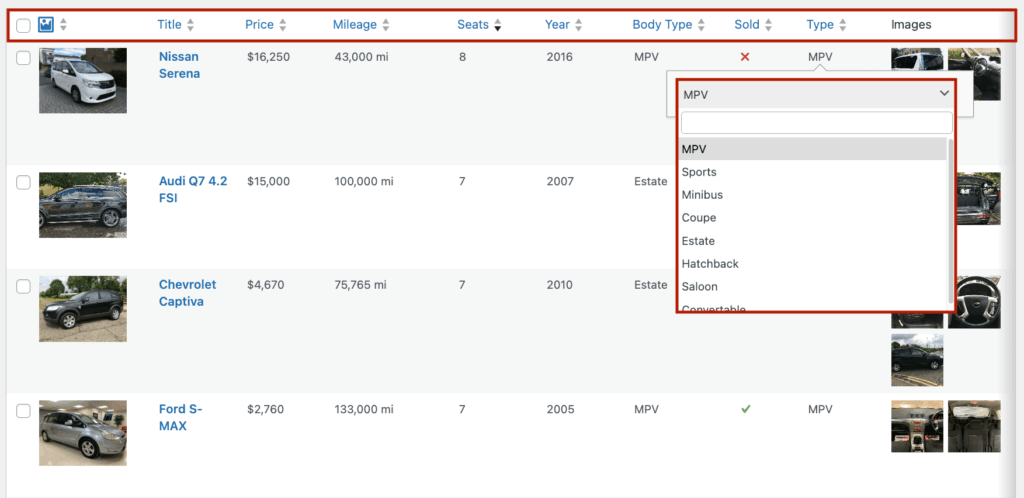The height and width of the screenshot is (498, 1024).
Task: Tick the select-all checkbox in header
Action: coord(24,25)
